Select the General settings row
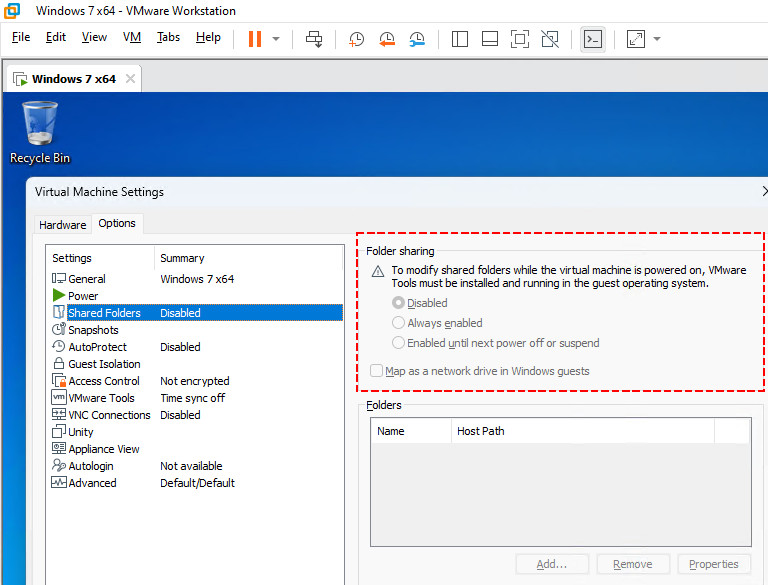The width and height of the screenshot is (768, 585). 196,279
